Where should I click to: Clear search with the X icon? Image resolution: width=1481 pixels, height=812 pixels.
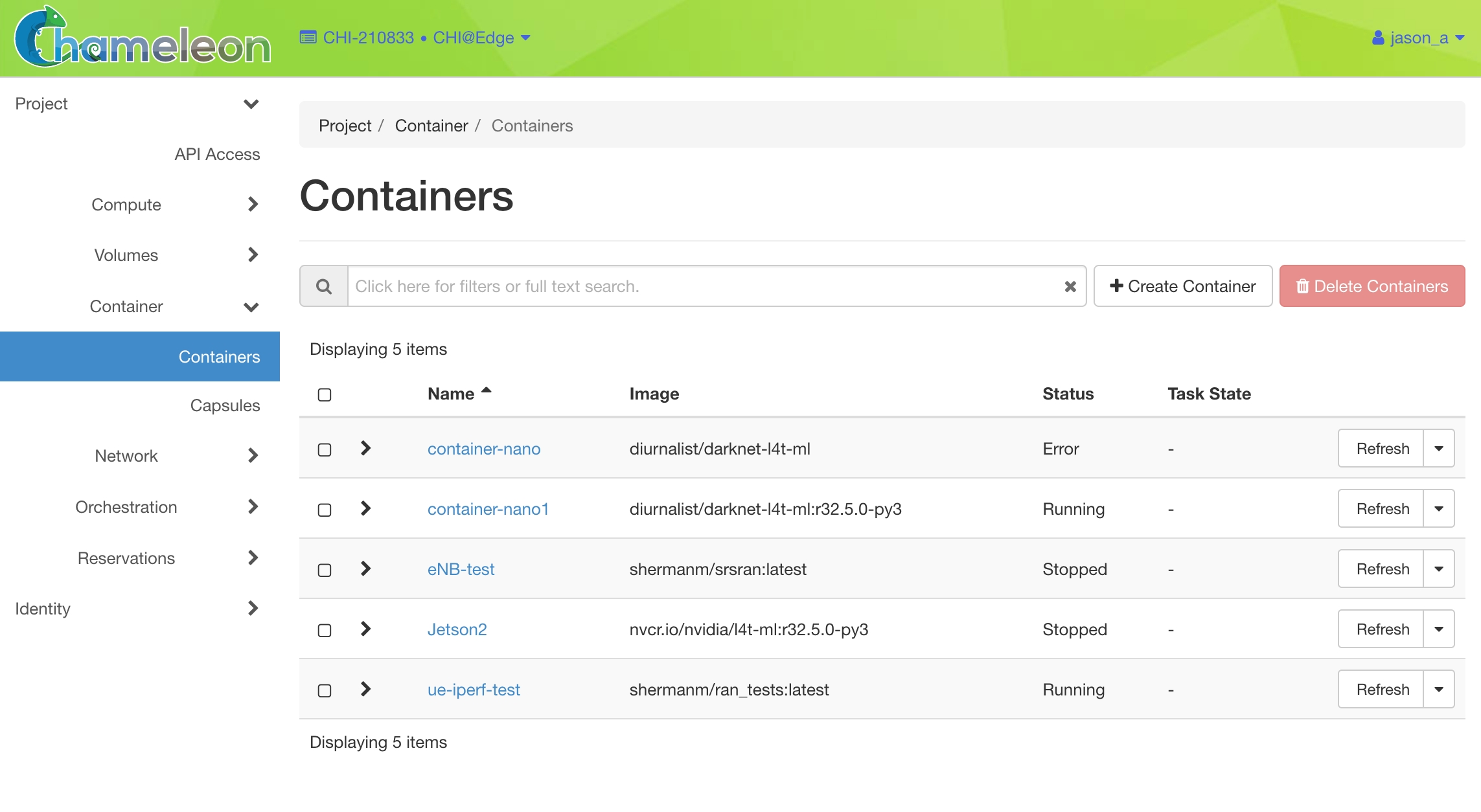tap(1070, 286)
